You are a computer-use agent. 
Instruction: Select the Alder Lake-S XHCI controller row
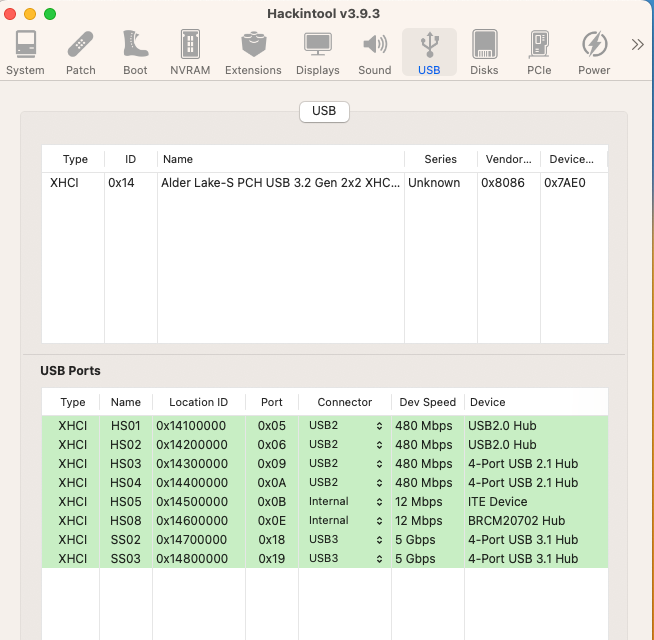click(280, 183)
